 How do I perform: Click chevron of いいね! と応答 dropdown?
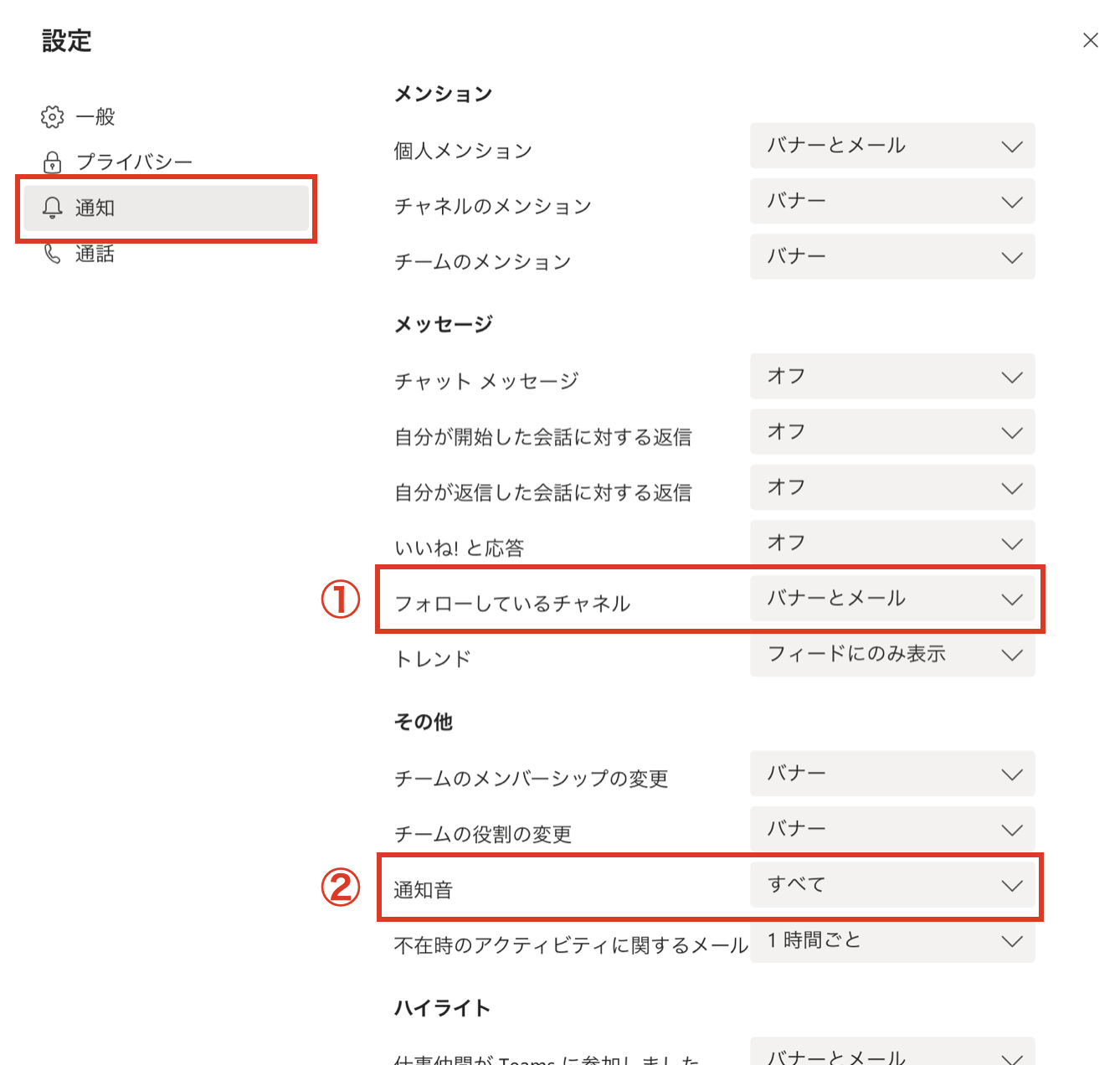click(x=1012, y=543)
